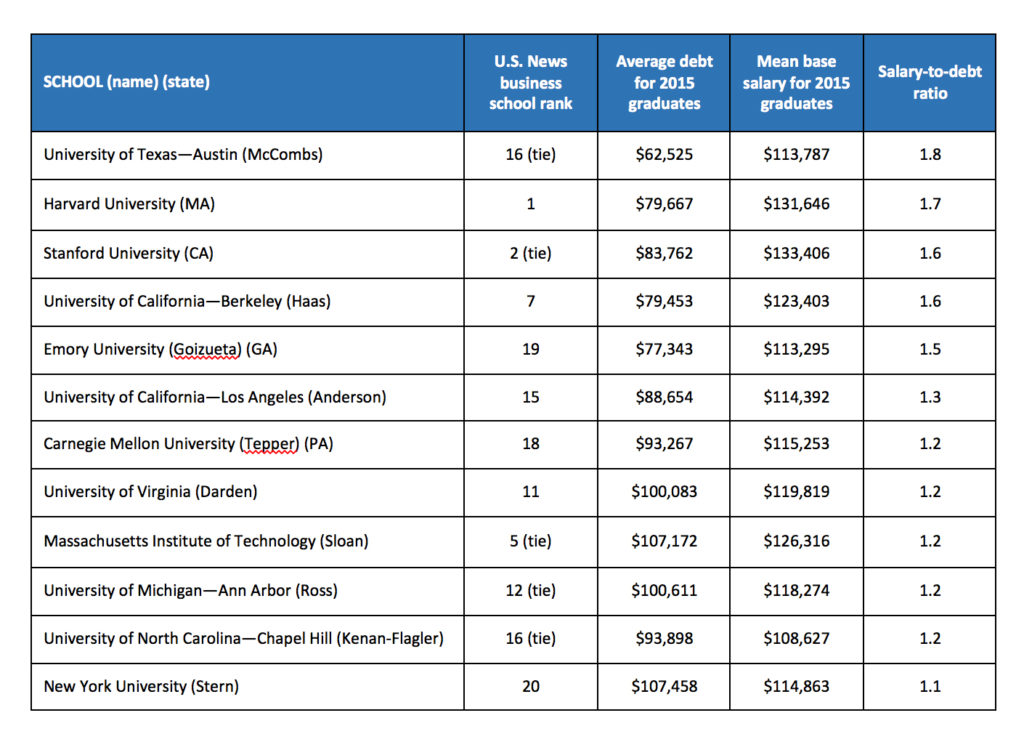This screenshot has width=1024, height=734.
Task: Select the Stanford University (CA) cell
Action: 248,254
